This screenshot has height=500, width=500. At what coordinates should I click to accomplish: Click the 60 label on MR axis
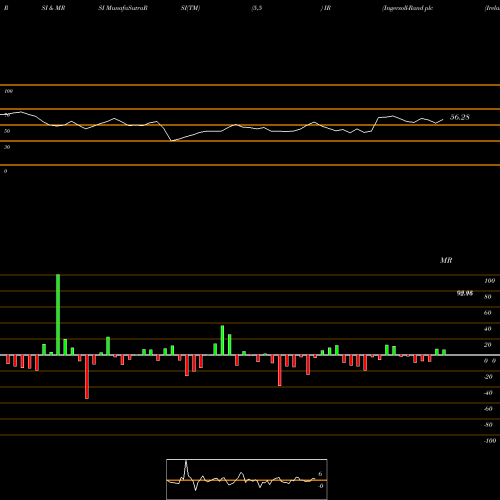pyautogui.click(x=487, y=313)
